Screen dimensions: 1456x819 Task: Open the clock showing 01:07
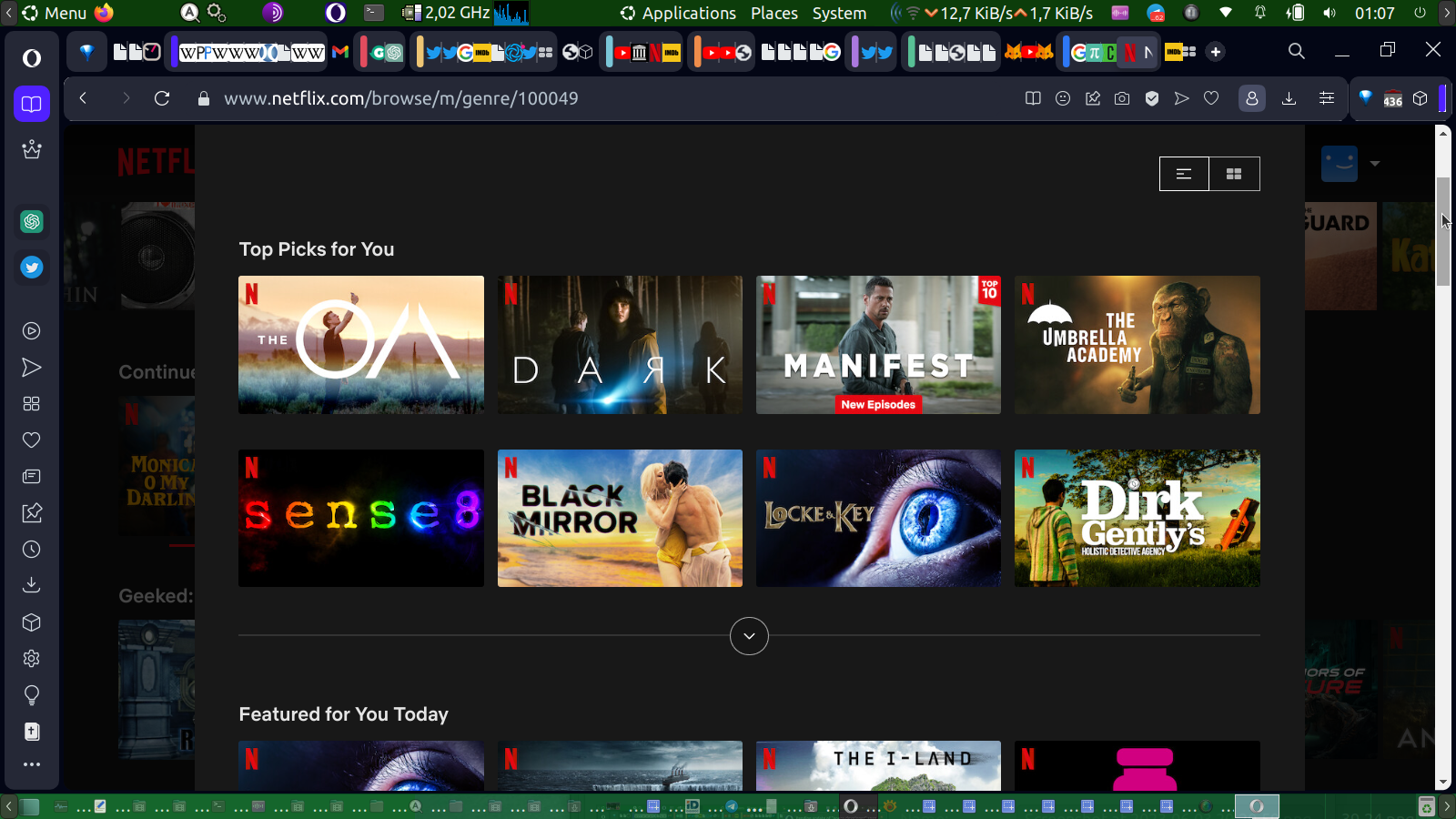tap(1374, 13)
